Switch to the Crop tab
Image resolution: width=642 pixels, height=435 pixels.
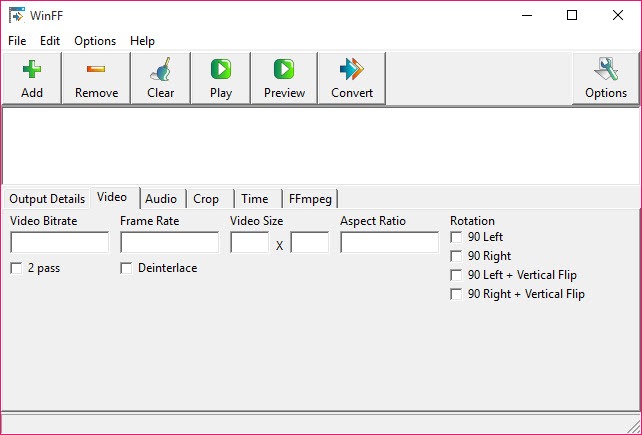point(206,198)
